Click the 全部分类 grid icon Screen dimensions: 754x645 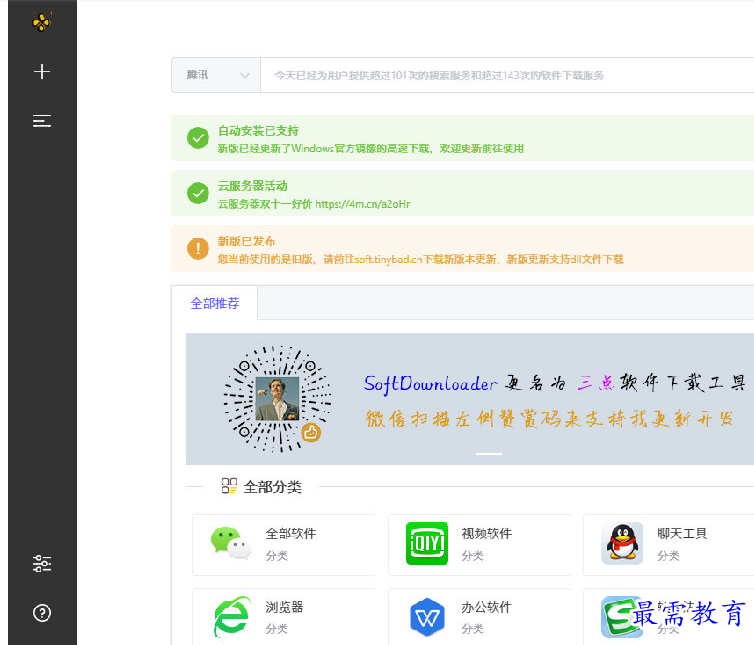click(x=229, y=486)
